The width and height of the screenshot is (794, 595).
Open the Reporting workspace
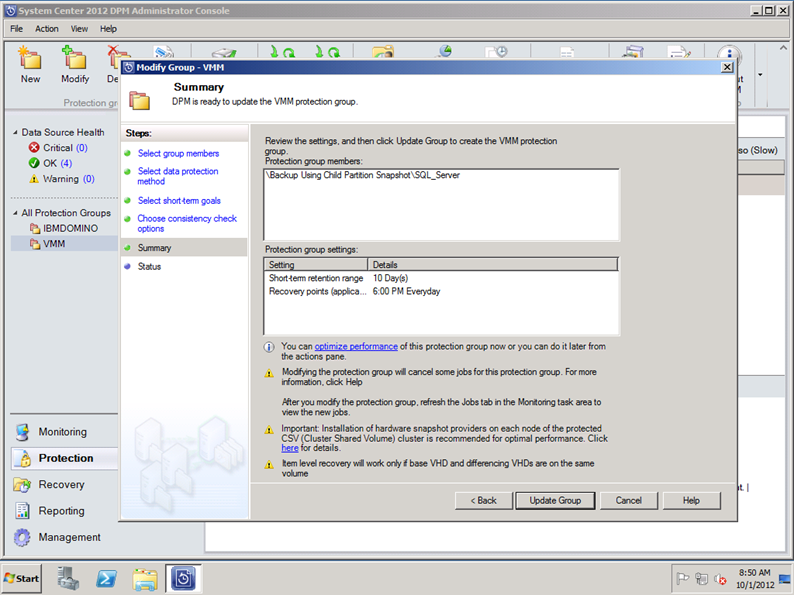point(63,511)
